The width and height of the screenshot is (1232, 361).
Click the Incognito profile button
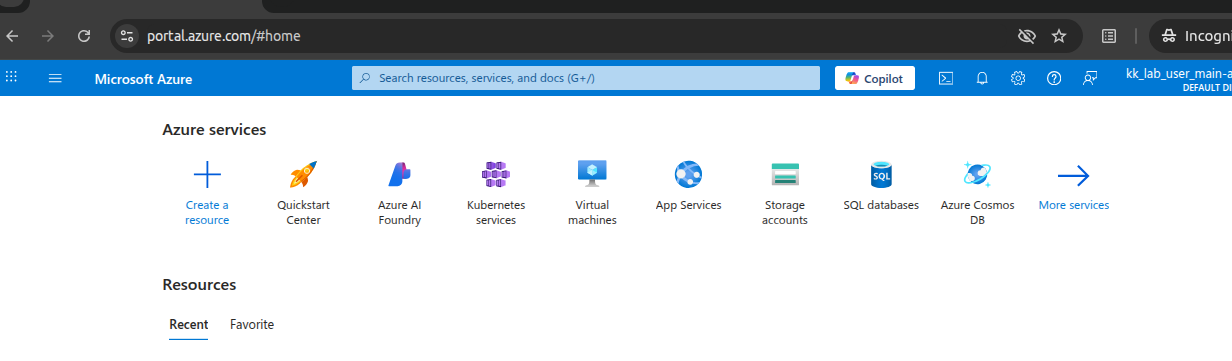point(1192,36)
